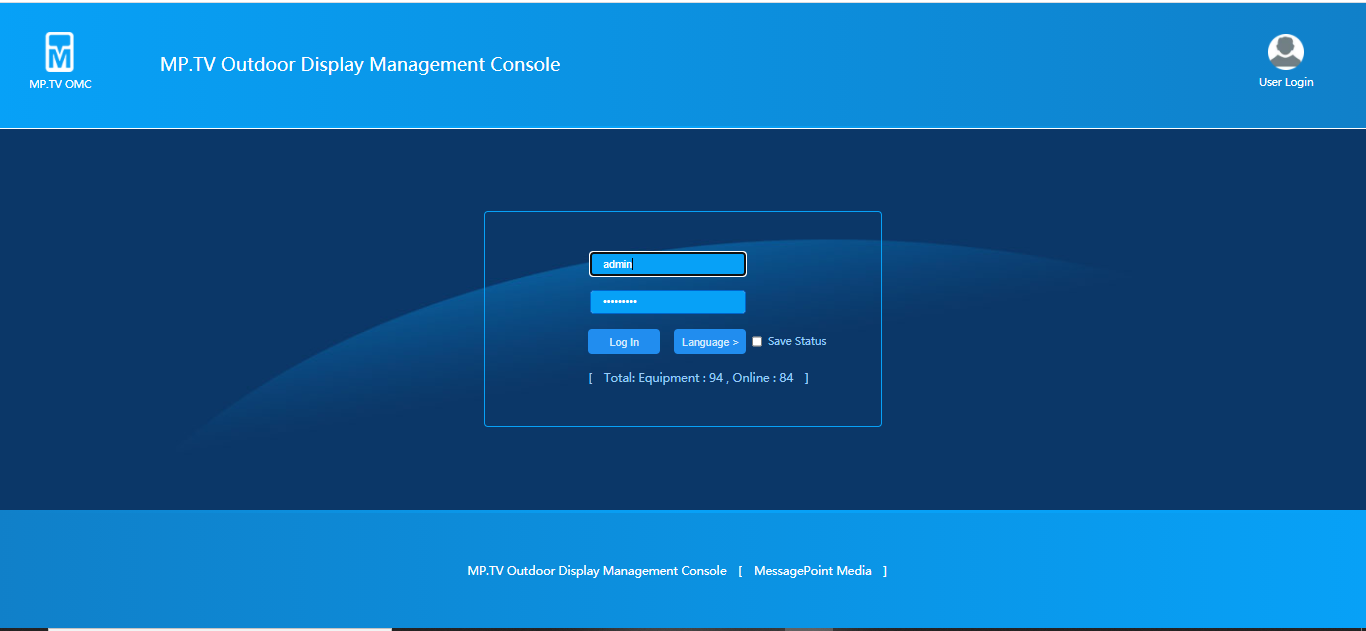Click the header title MP.TV Outdoor Display Management Console
1366x631 pixels.
click(360, 65)
